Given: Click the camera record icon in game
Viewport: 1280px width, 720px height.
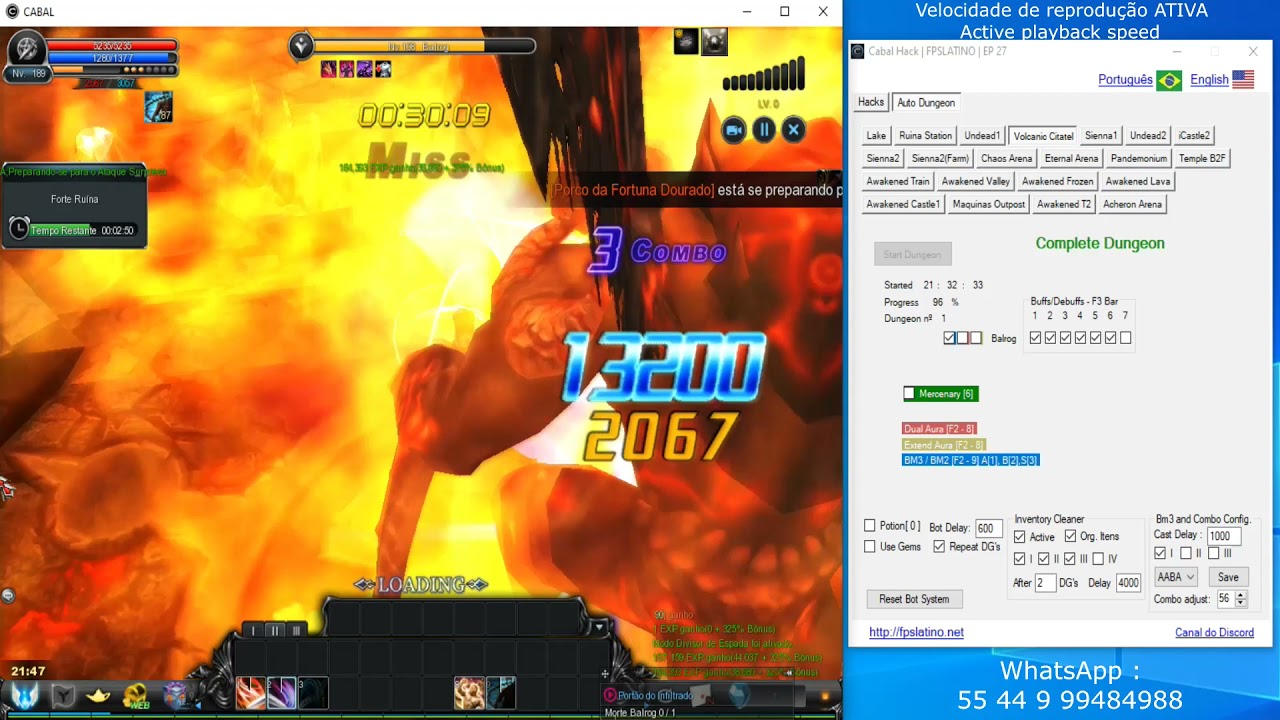Looking at the screenshot, I should [x=734, y=130].
